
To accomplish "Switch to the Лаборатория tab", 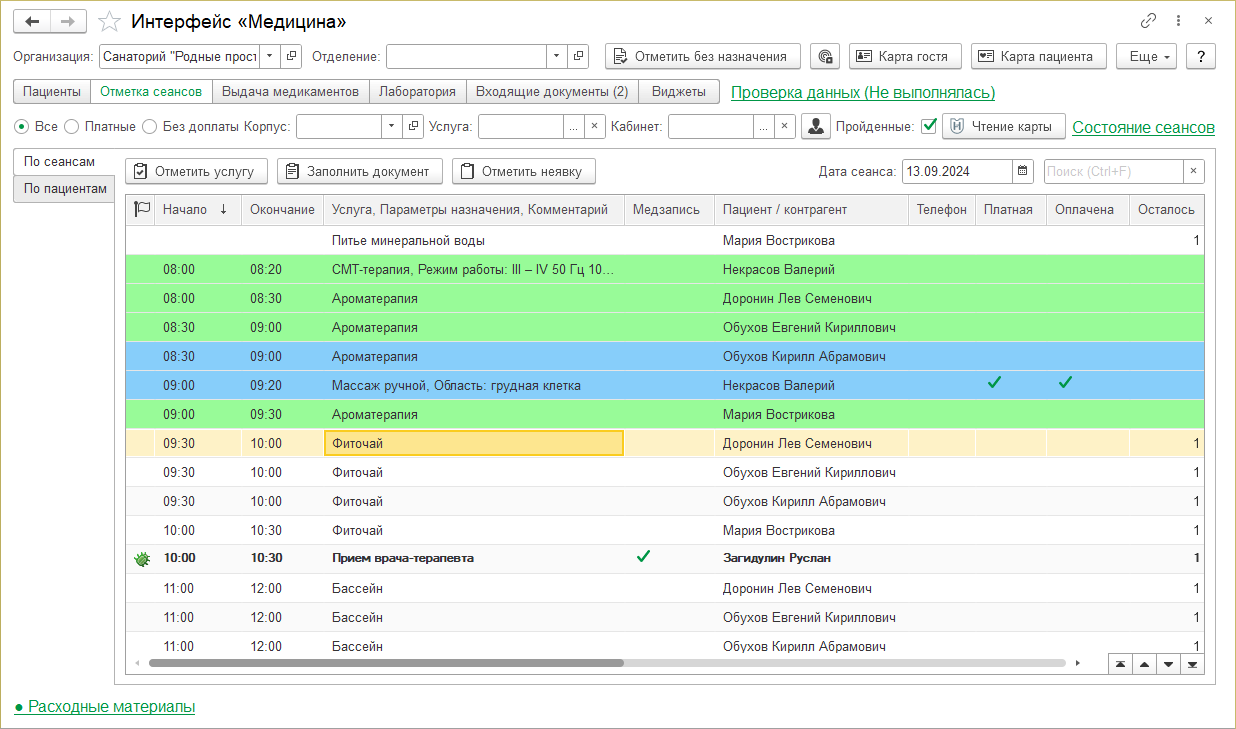I will [417, 92].
